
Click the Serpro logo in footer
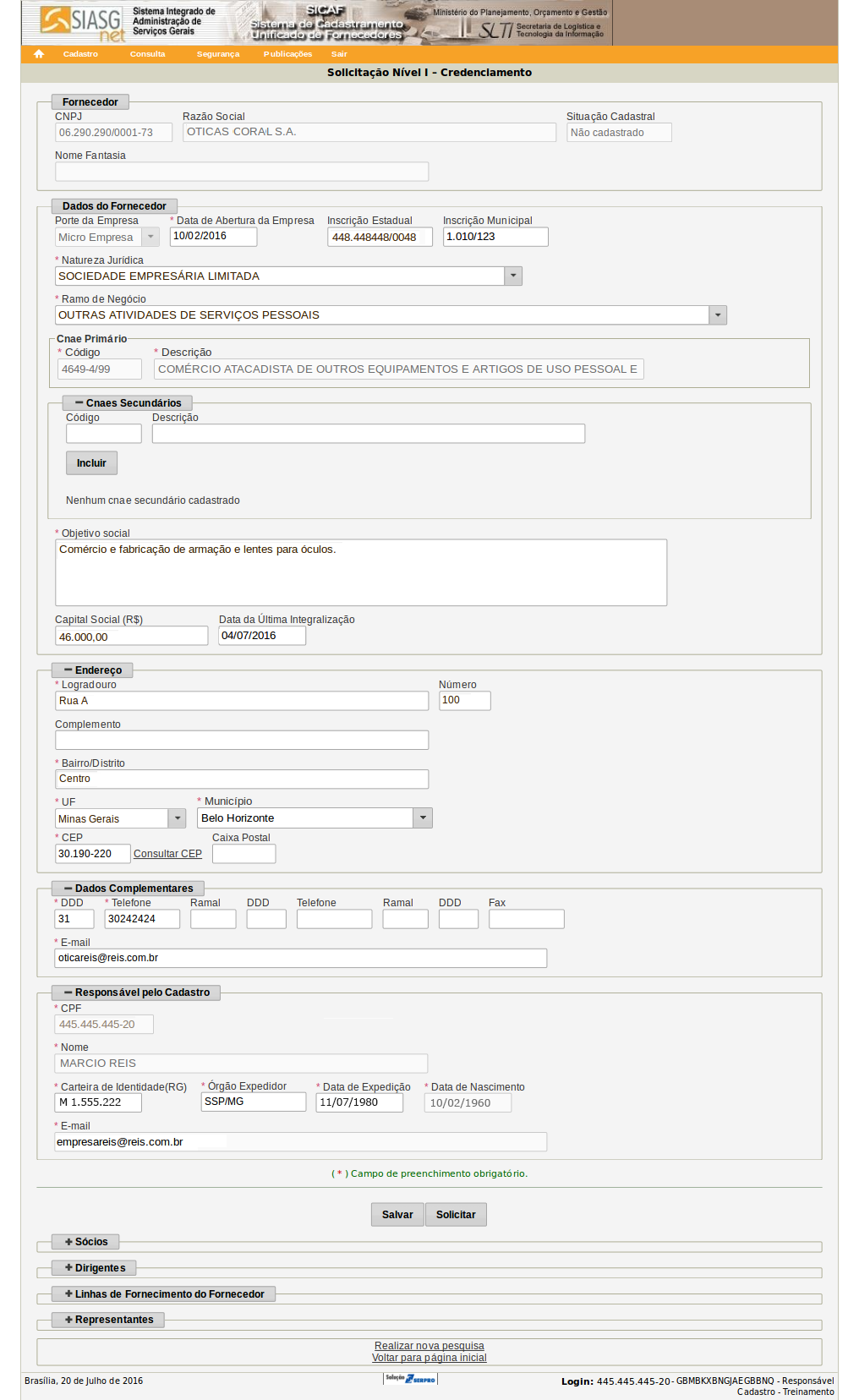tap(410, 1379)
